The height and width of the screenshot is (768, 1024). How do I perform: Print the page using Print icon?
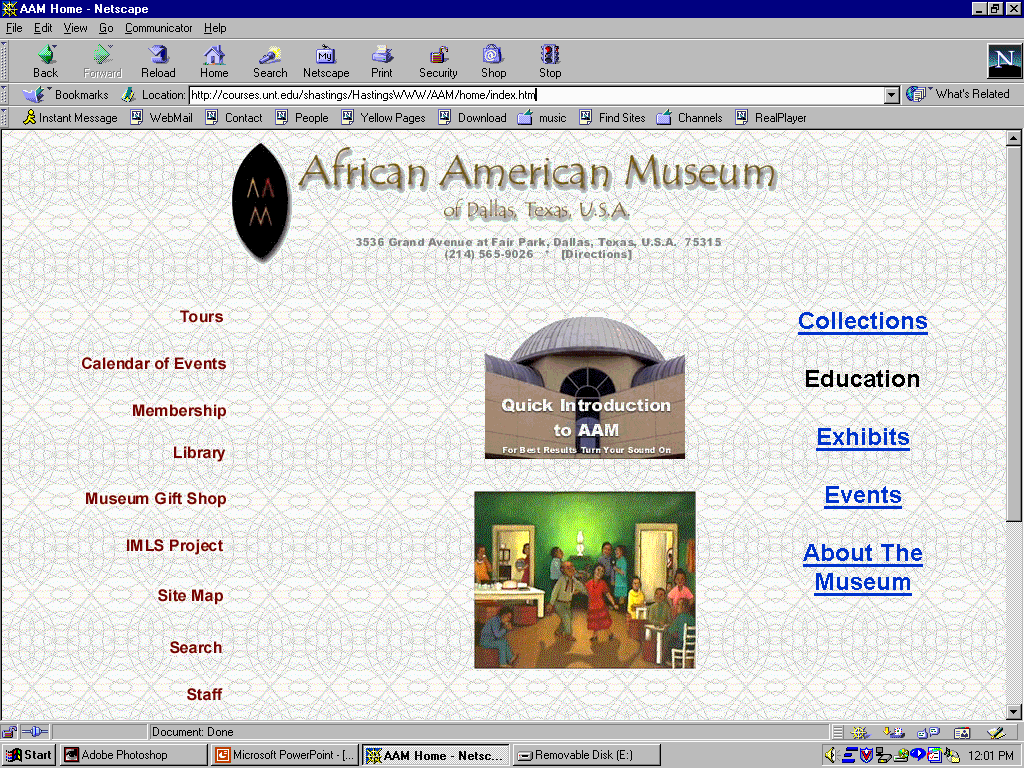point(382,61)
